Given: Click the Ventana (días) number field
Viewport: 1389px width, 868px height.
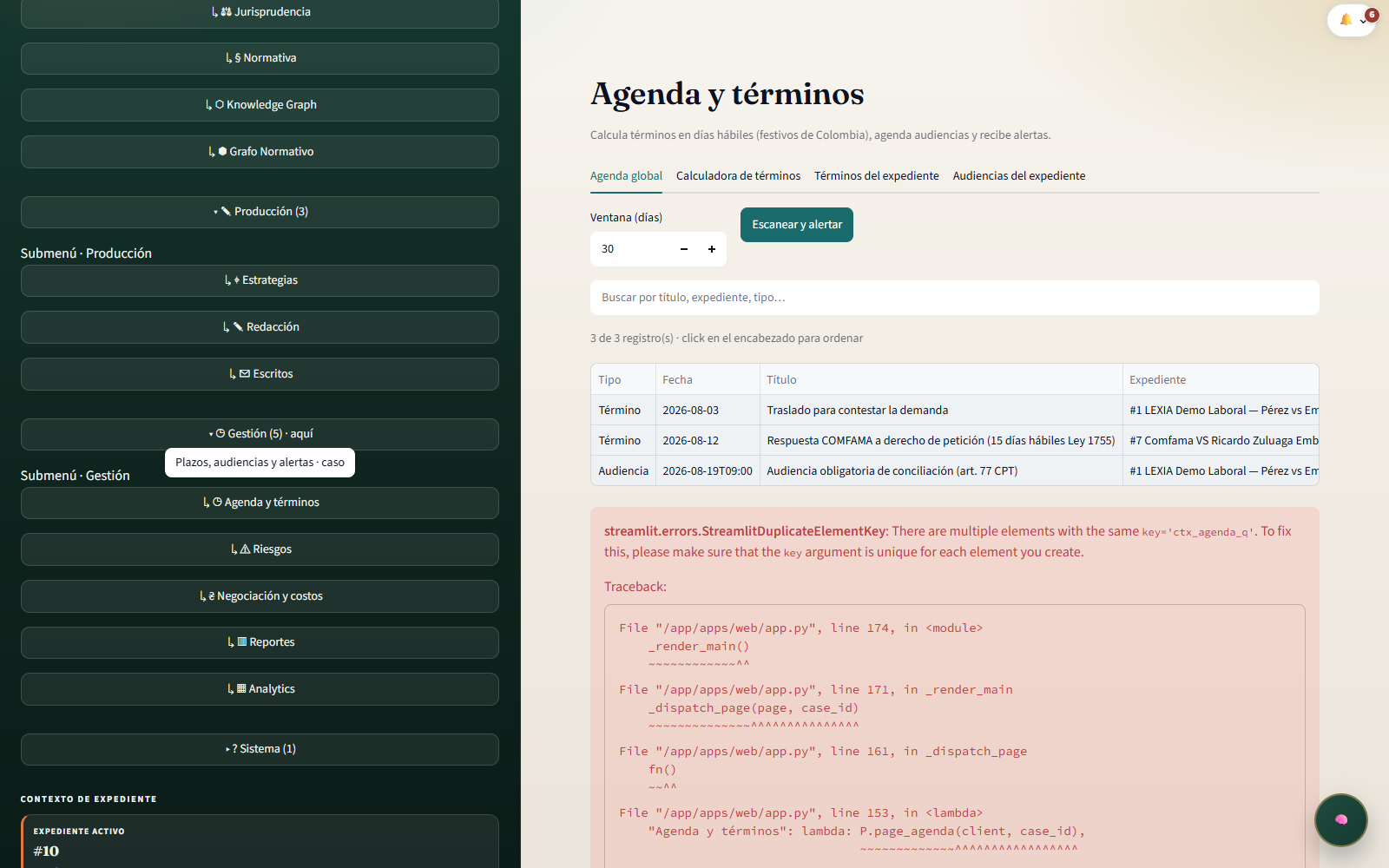Looking at the screenshot, I should pos(630,249).
